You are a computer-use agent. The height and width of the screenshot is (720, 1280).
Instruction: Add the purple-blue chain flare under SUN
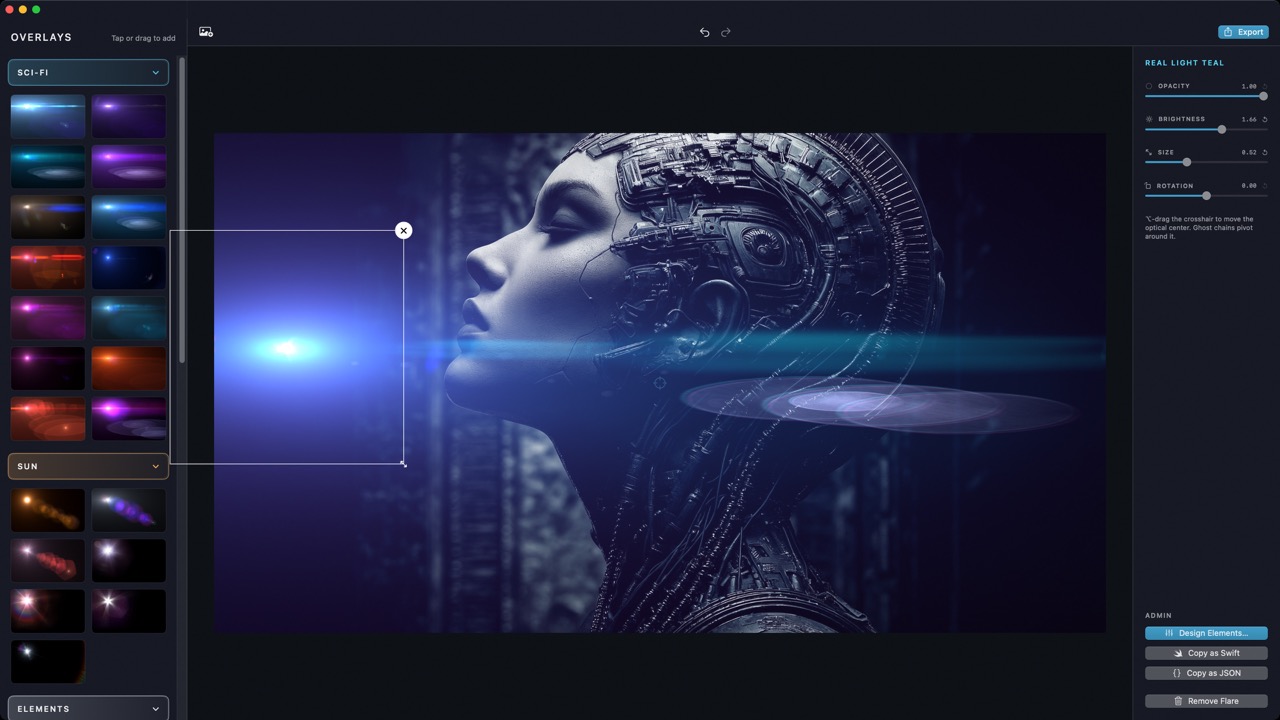click(x=129, y=510)
